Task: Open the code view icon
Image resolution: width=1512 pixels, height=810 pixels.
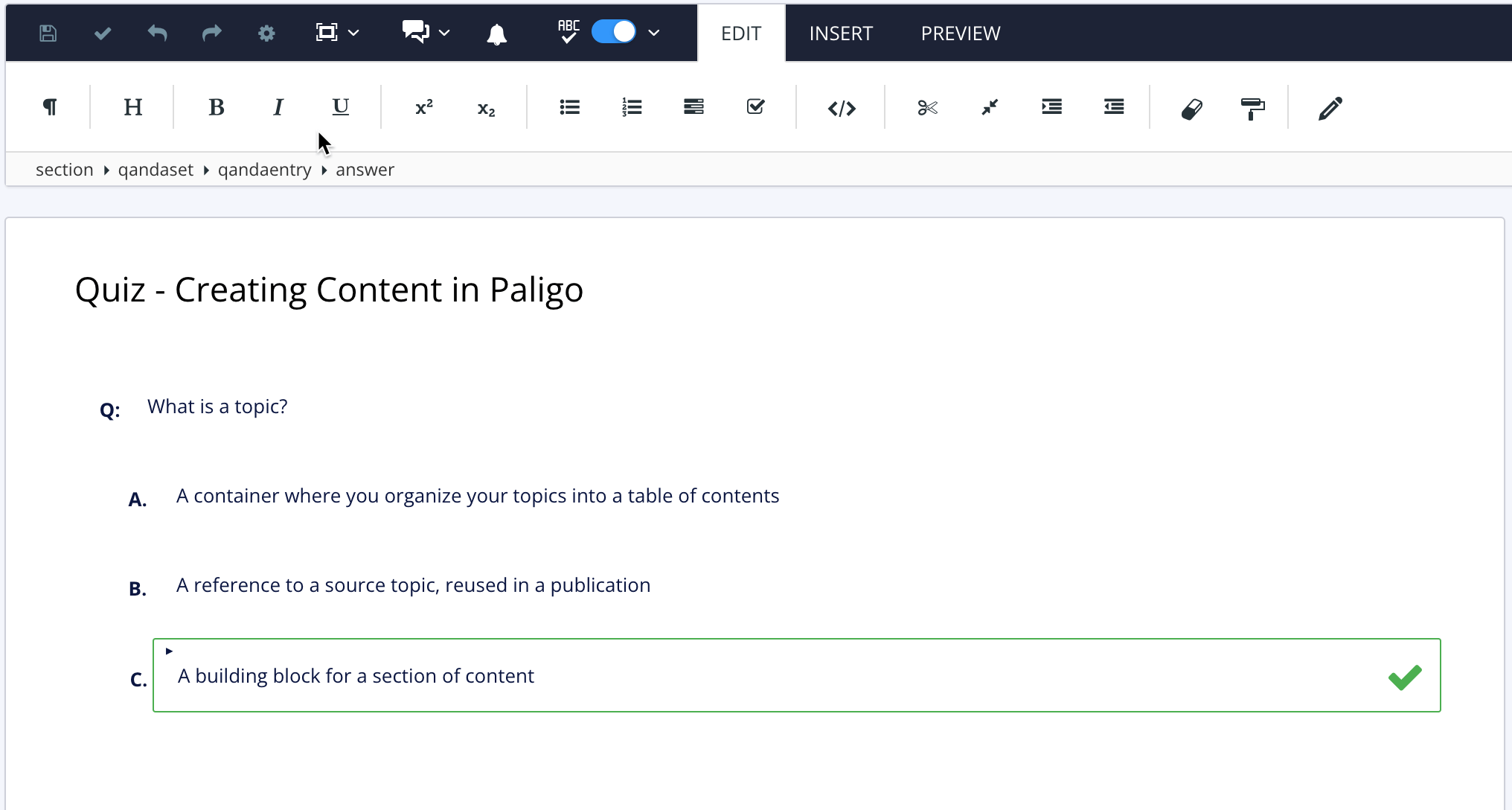Action: [x=842, y=107]
